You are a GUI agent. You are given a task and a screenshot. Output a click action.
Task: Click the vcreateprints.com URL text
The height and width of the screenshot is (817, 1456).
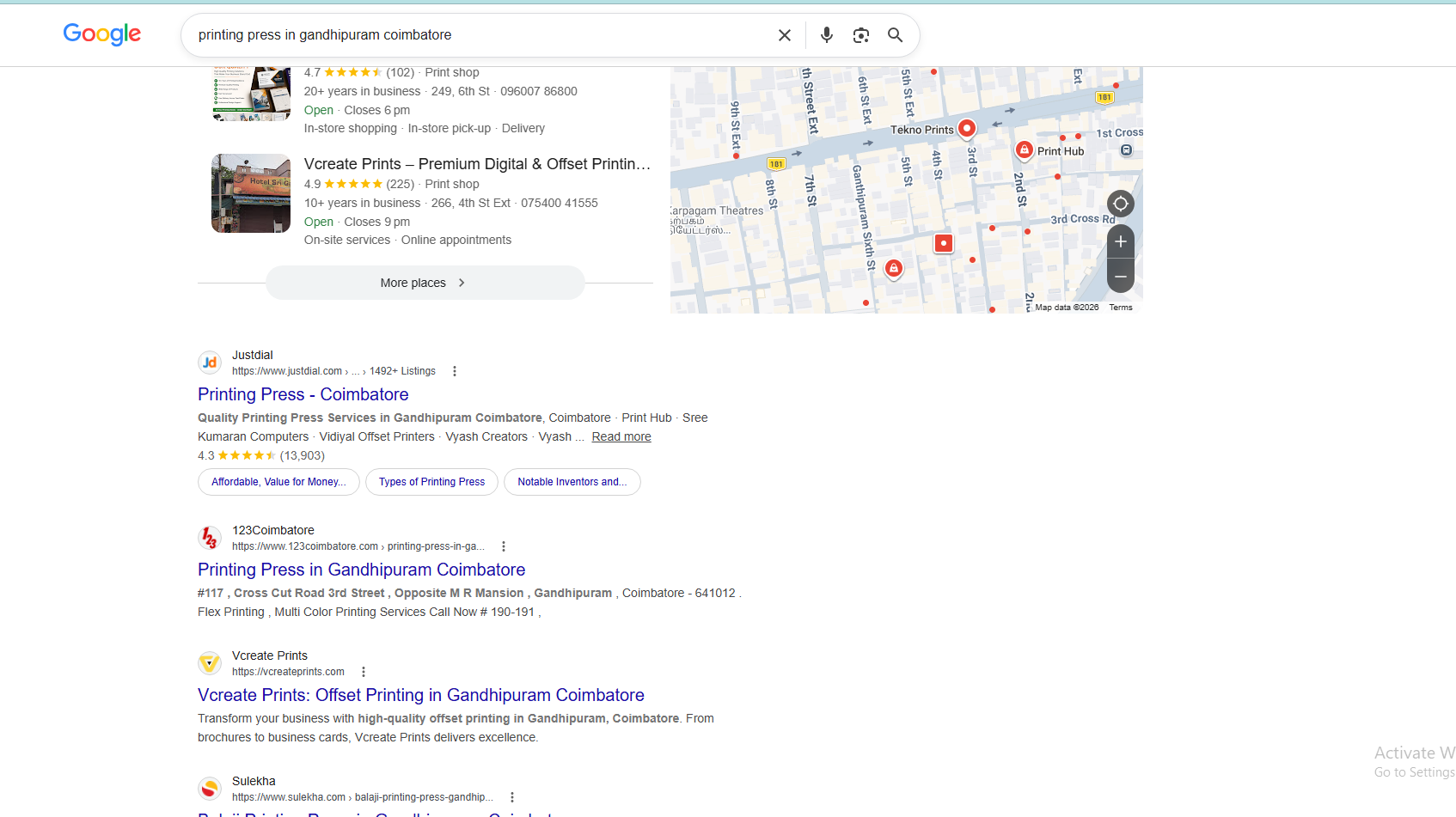[x=288, y=672]
